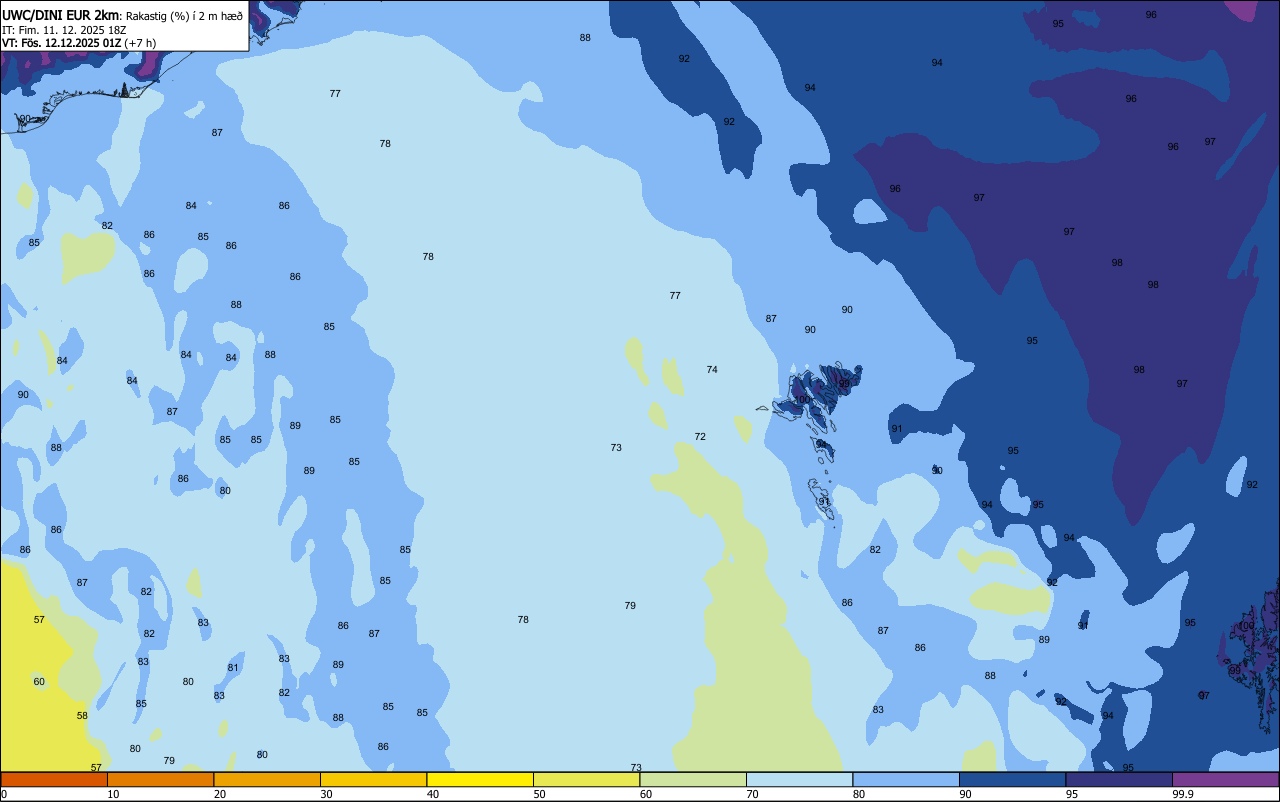Select the 20–30 amber legend swatch

click(x=267, y=779)
